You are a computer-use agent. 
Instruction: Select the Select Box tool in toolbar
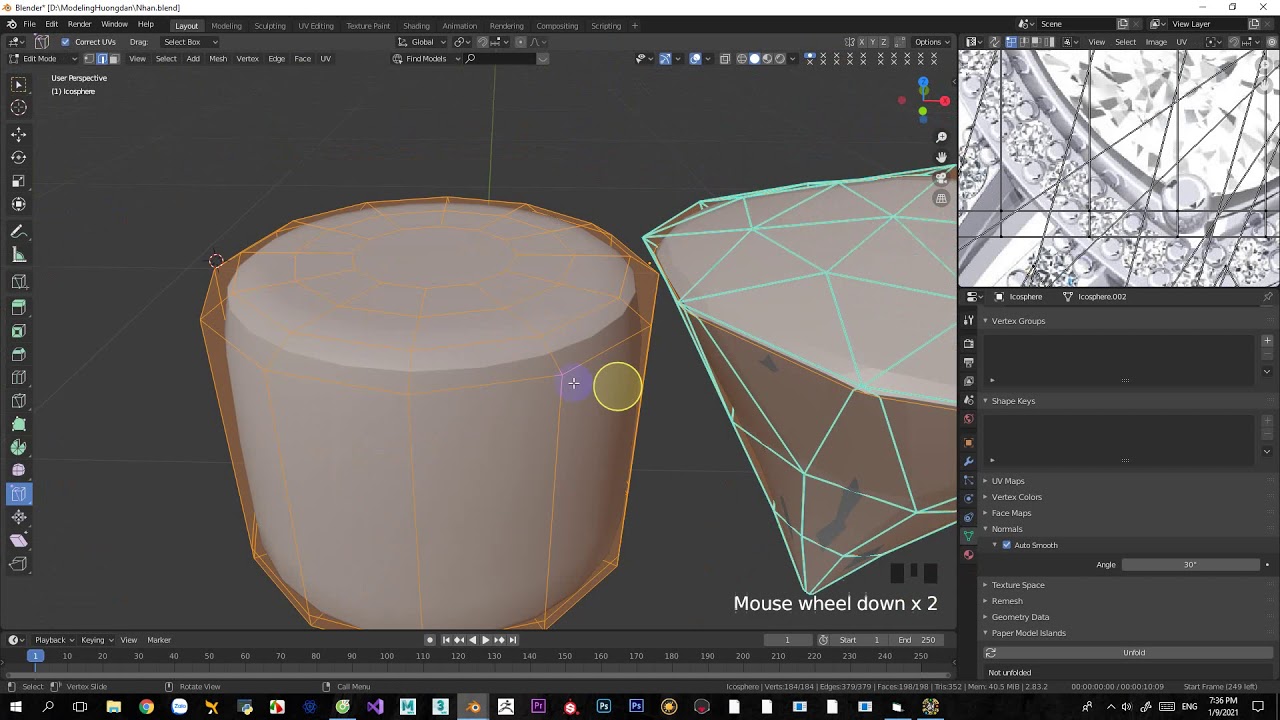[x=19, y=85]
